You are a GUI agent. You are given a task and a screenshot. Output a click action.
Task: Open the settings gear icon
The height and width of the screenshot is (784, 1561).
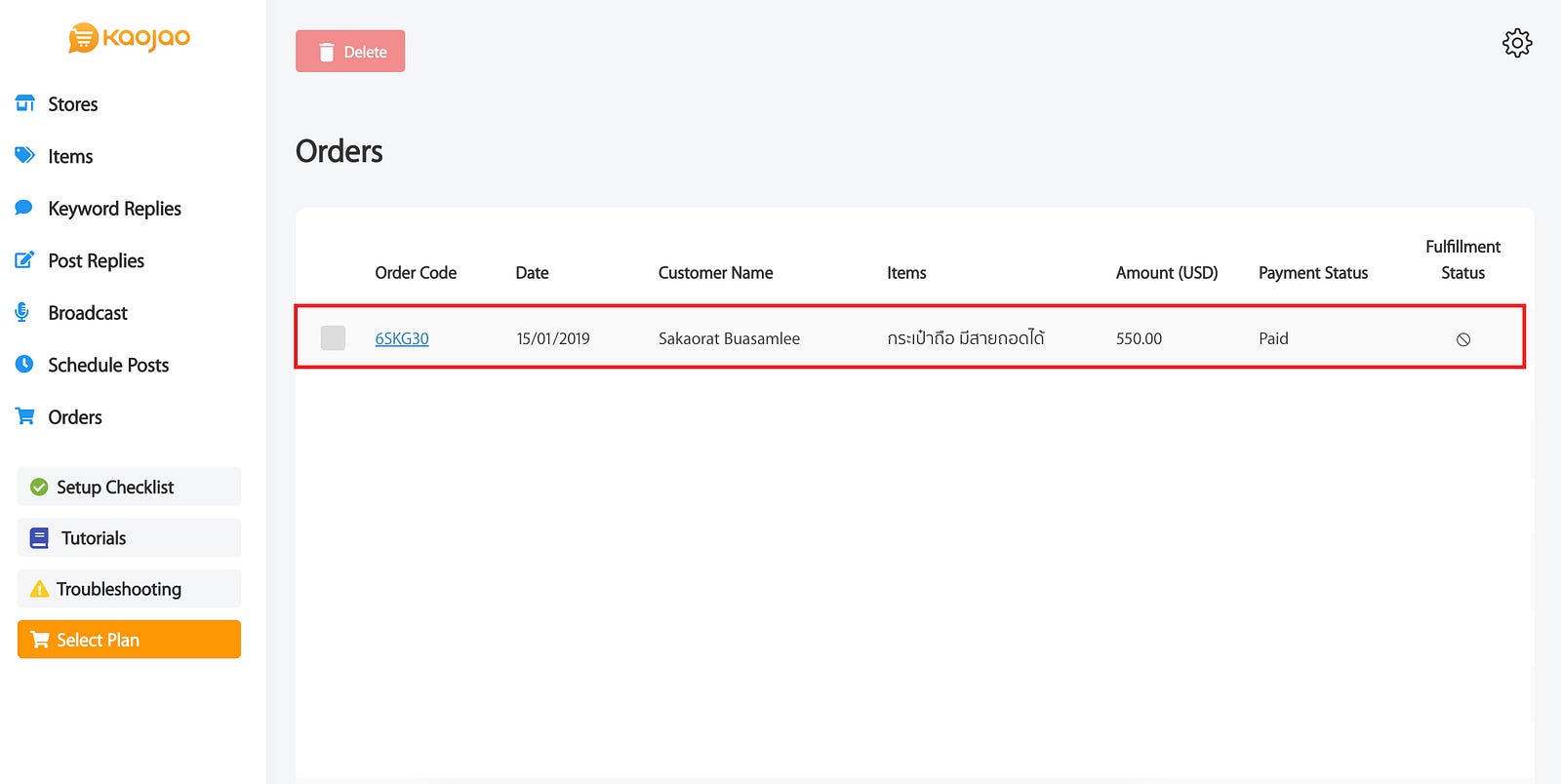click(x=1516, y=43)
